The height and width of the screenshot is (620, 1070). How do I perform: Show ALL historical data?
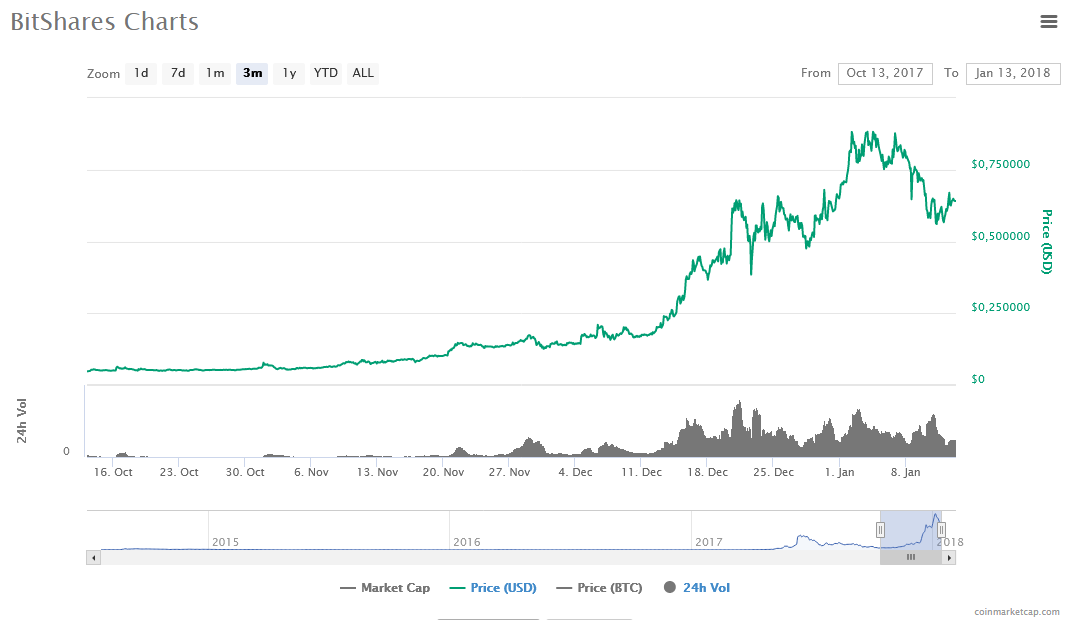363,73
